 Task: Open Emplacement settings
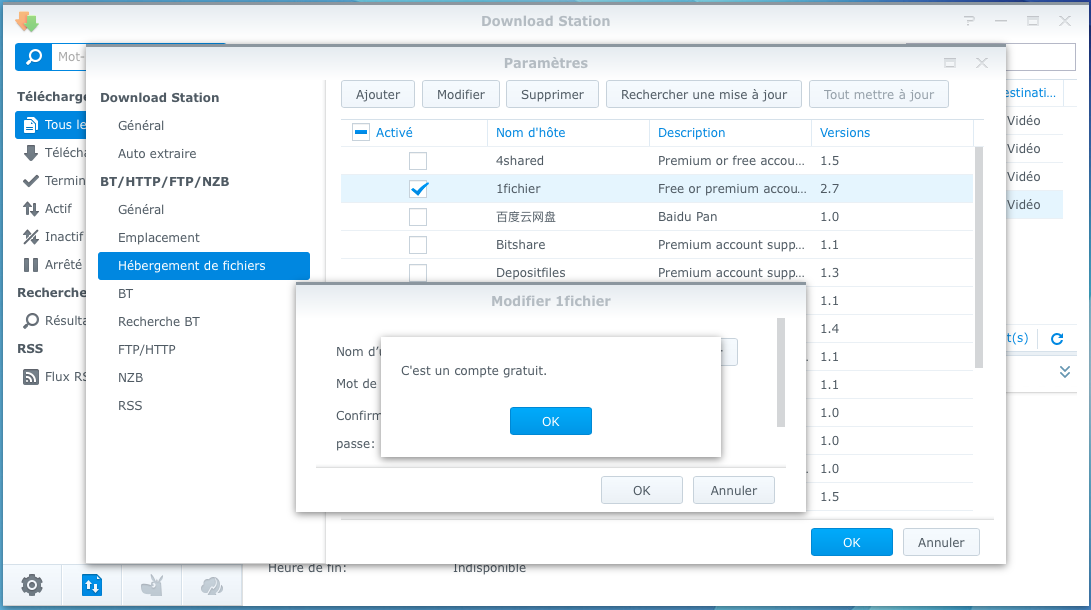point(159,238)
